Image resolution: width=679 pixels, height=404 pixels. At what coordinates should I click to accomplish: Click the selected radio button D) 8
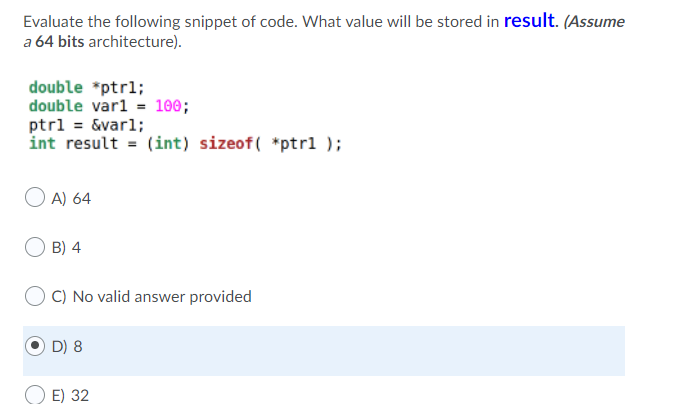35,346
